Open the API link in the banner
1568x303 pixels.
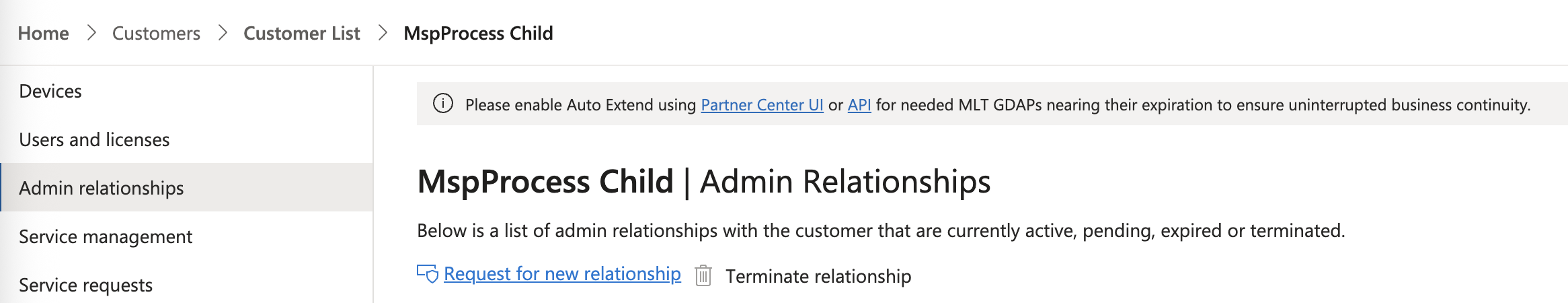[859, 105]
